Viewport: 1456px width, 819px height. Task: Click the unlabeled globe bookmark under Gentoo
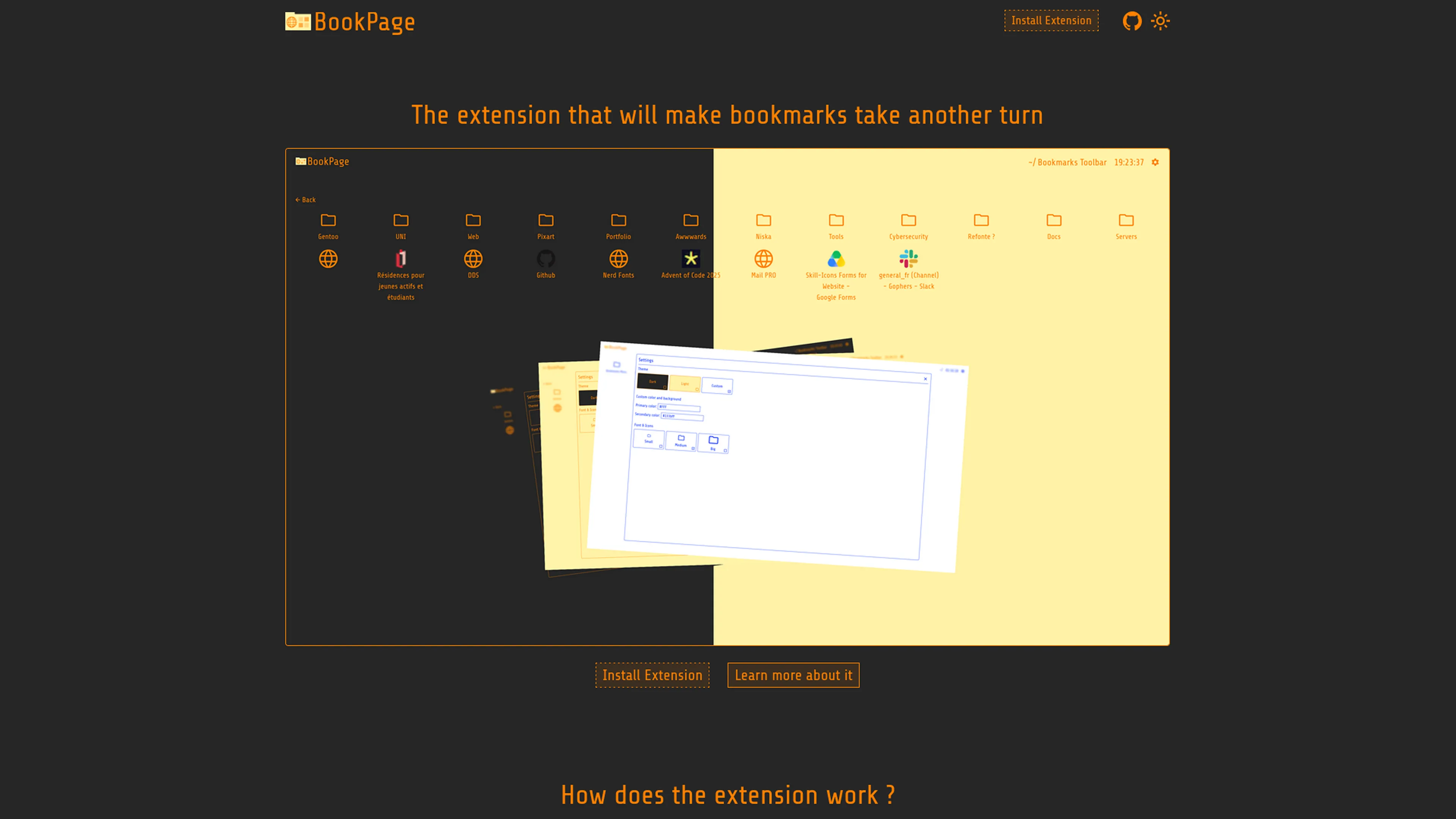pos(328,258)
